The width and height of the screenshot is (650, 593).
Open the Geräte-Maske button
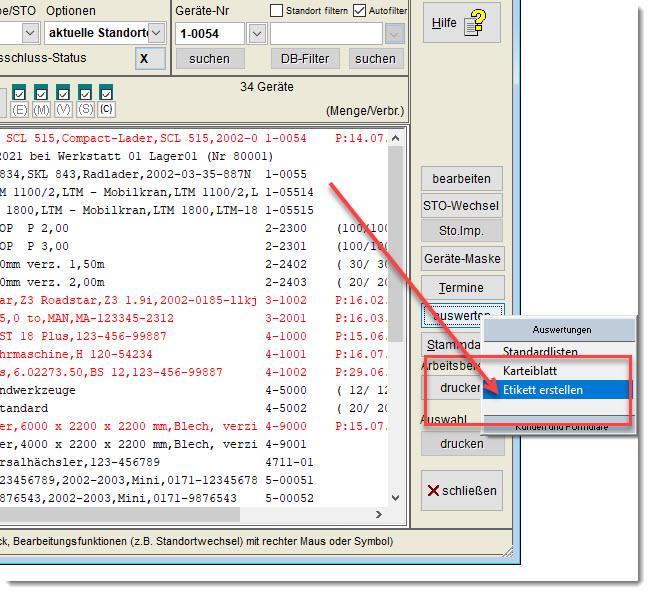point(461,259)
